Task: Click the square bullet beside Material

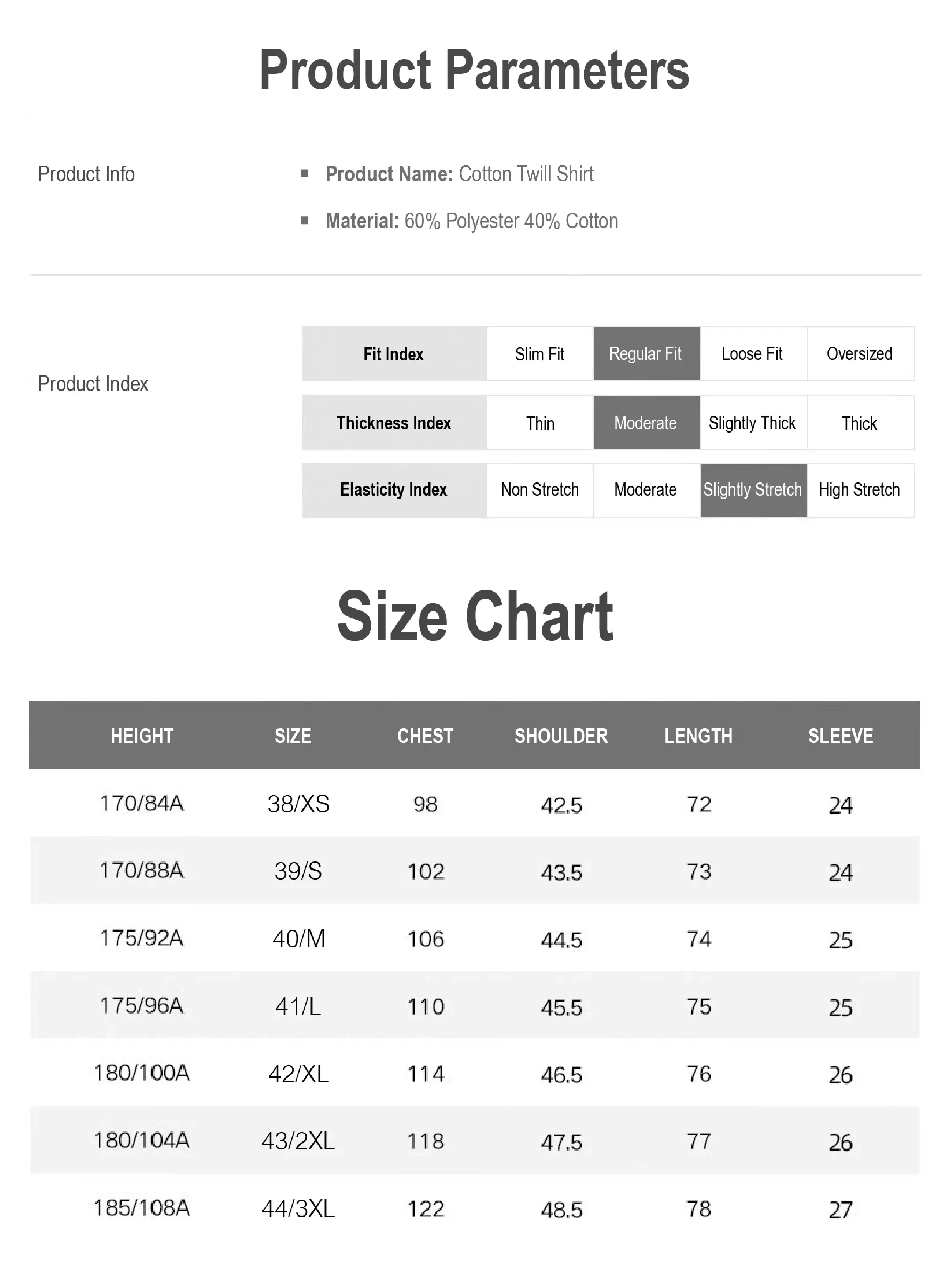Action: [304, 220]
